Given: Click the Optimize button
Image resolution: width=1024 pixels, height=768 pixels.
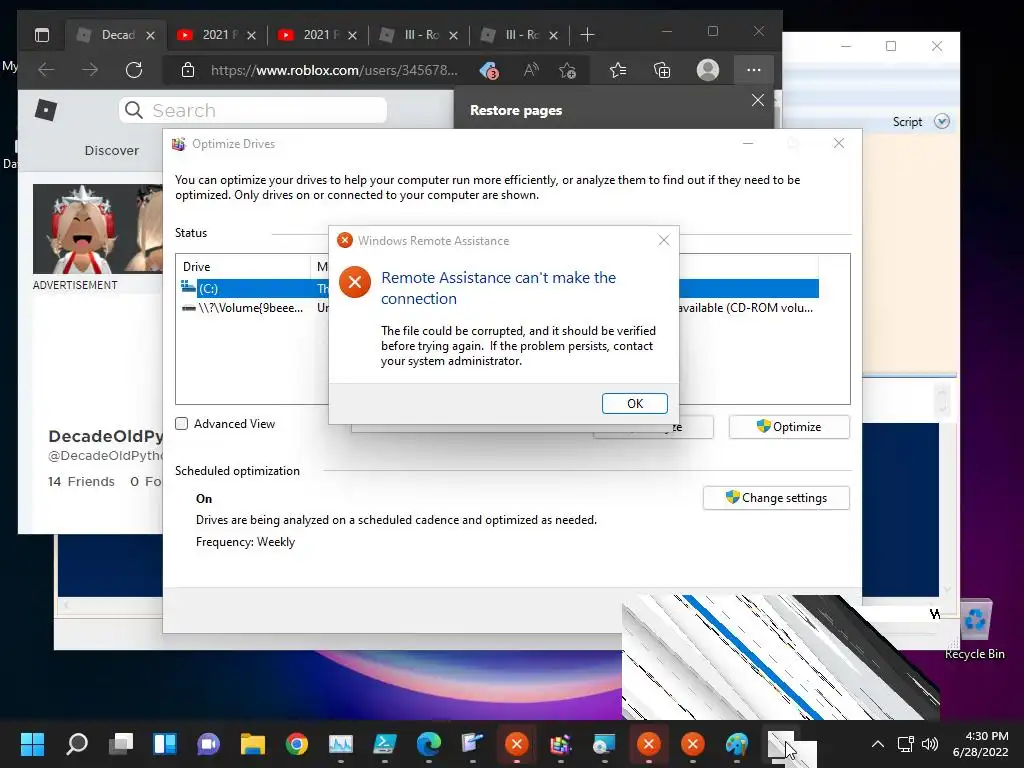Looking at the screenshot, I should tap(789, 426).
